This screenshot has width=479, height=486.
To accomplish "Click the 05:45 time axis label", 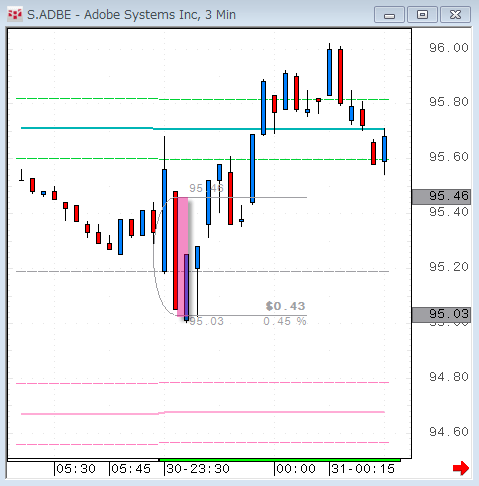I will click(x=131, y=469).
